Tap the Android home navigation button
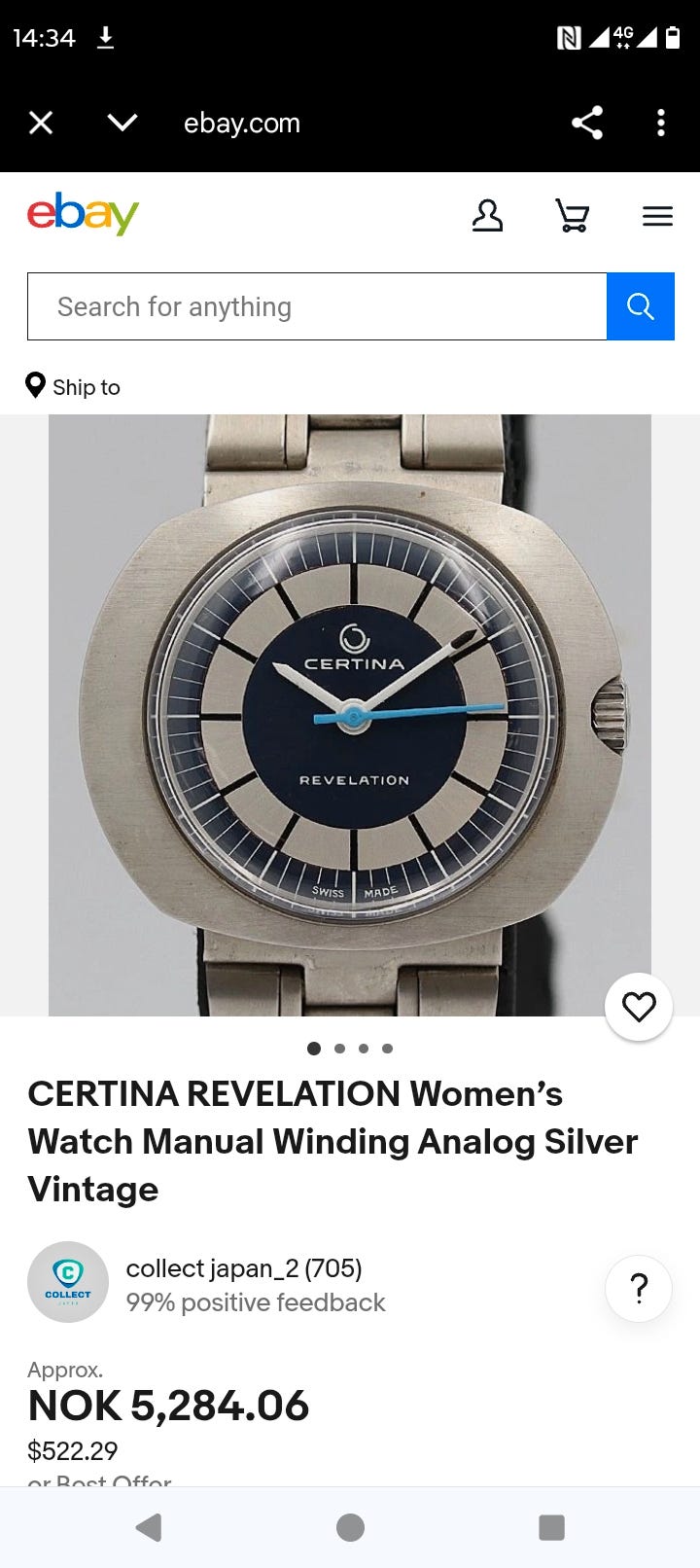This screenshot has width=700, height=1568. [350, 1527]
